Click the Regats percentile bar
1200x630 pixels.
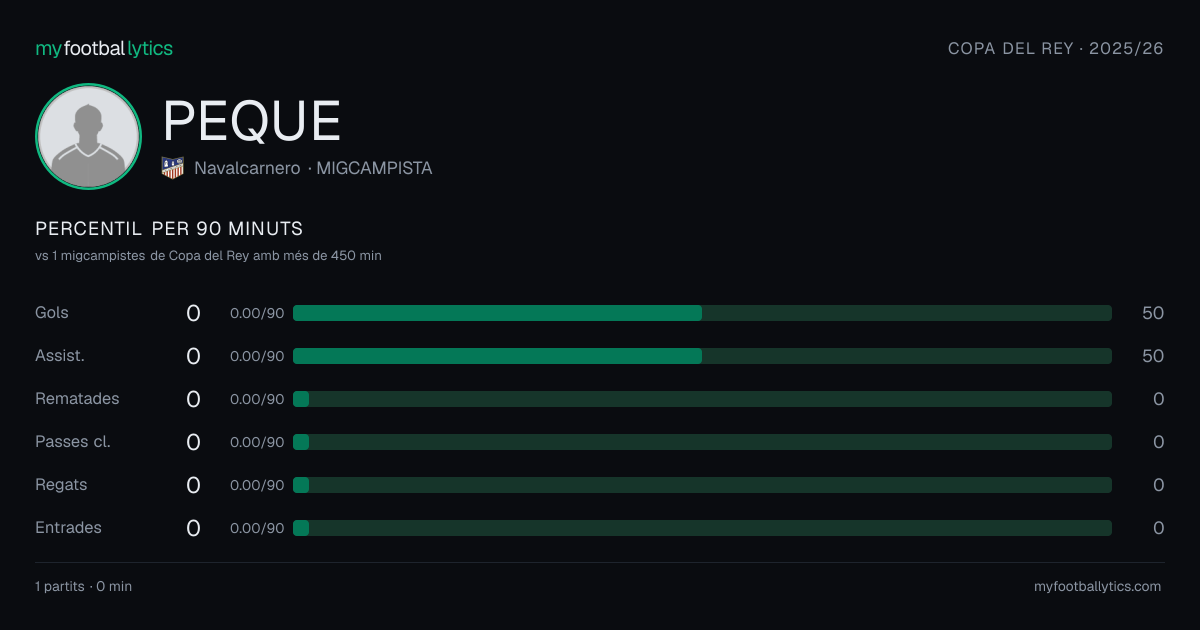[x=702, y=485]
